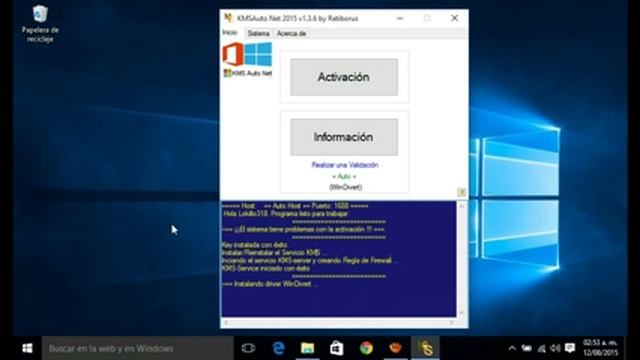Open the Windows Start menu

click(27, 348)
